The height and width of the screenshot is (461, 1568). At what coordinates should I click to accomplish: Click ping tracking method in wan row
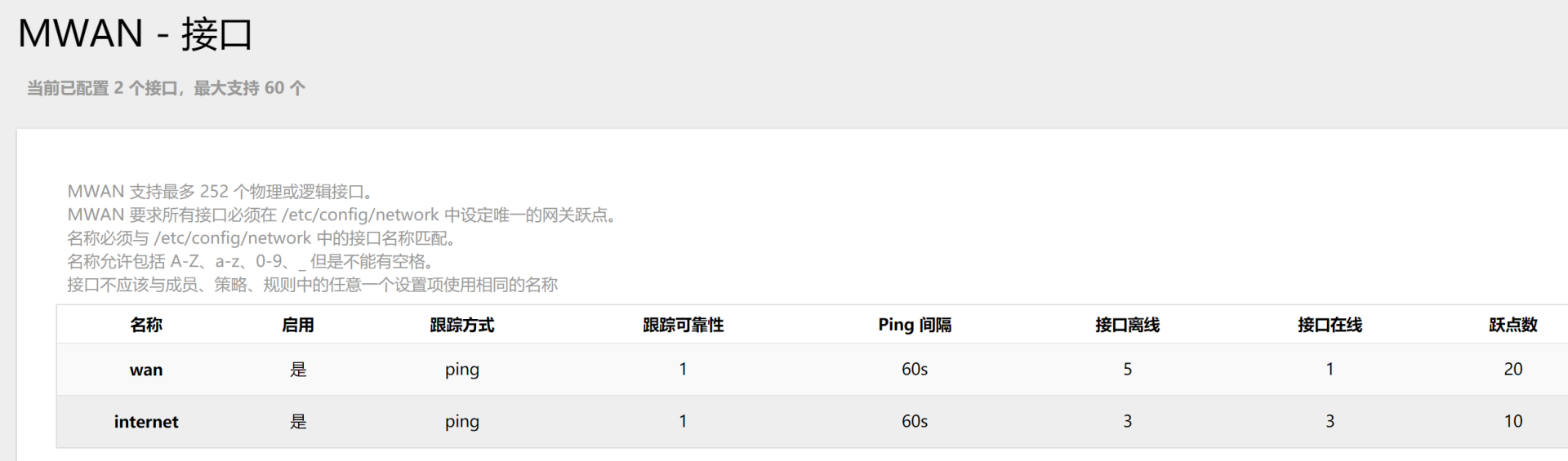pos(462,370)
